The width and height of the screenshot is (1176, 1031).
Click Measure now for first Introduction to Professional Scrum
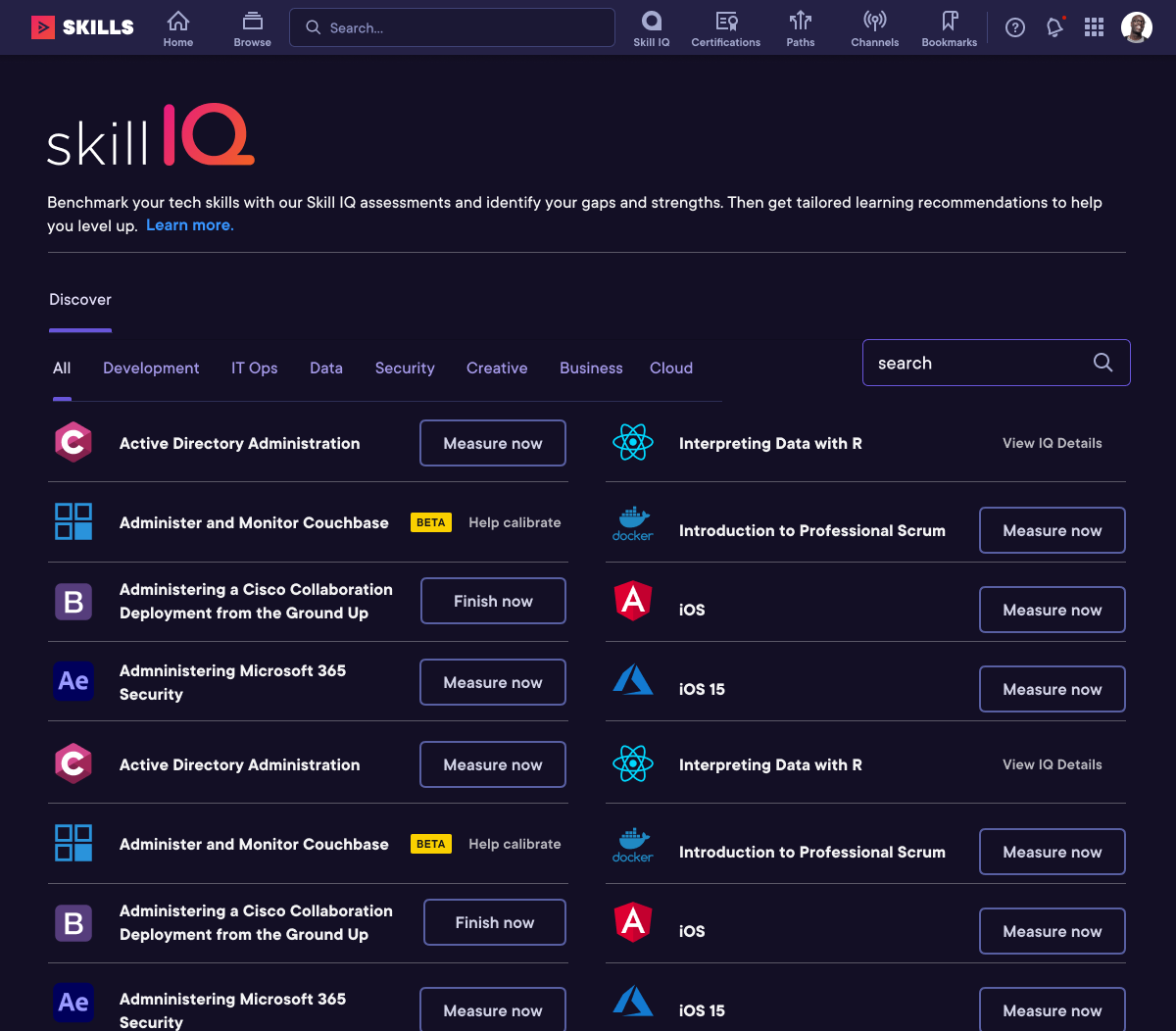[1053, 530]
